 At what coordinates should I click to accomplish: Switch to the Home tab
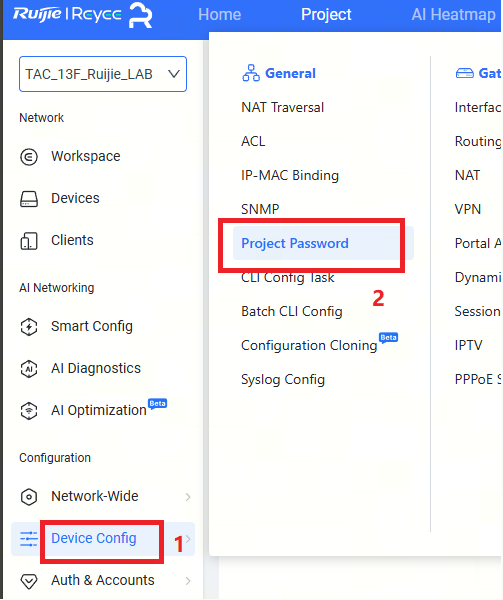click(220, 15)
